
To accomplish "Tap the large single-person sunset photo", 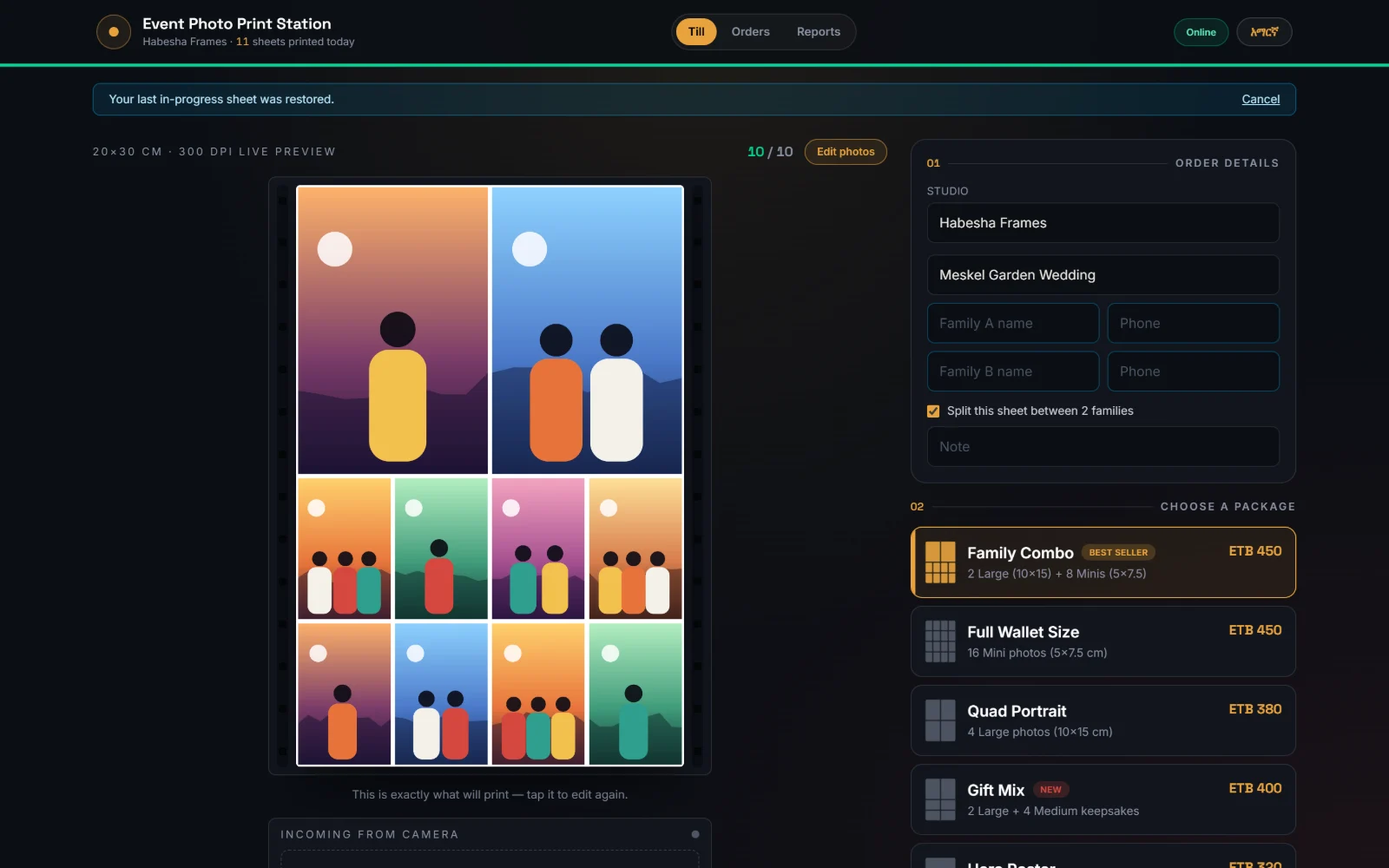I will (x=393, y=331).
